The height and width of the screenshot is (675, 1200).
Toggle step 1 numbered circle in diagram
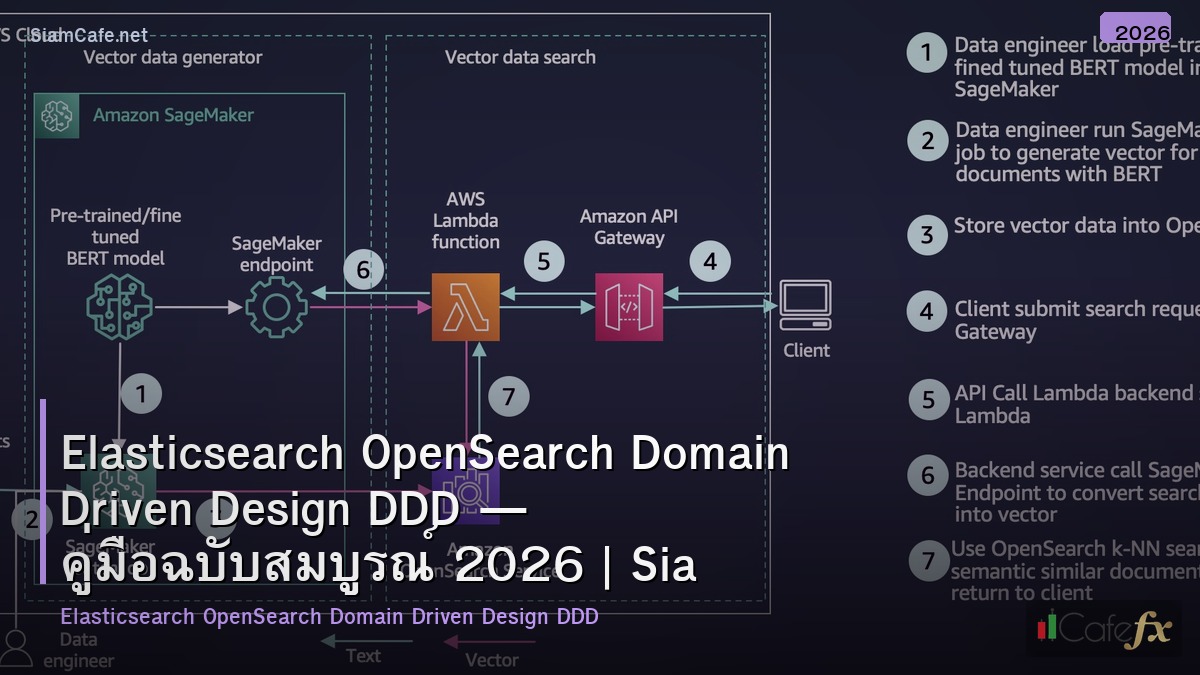[141, 394]
